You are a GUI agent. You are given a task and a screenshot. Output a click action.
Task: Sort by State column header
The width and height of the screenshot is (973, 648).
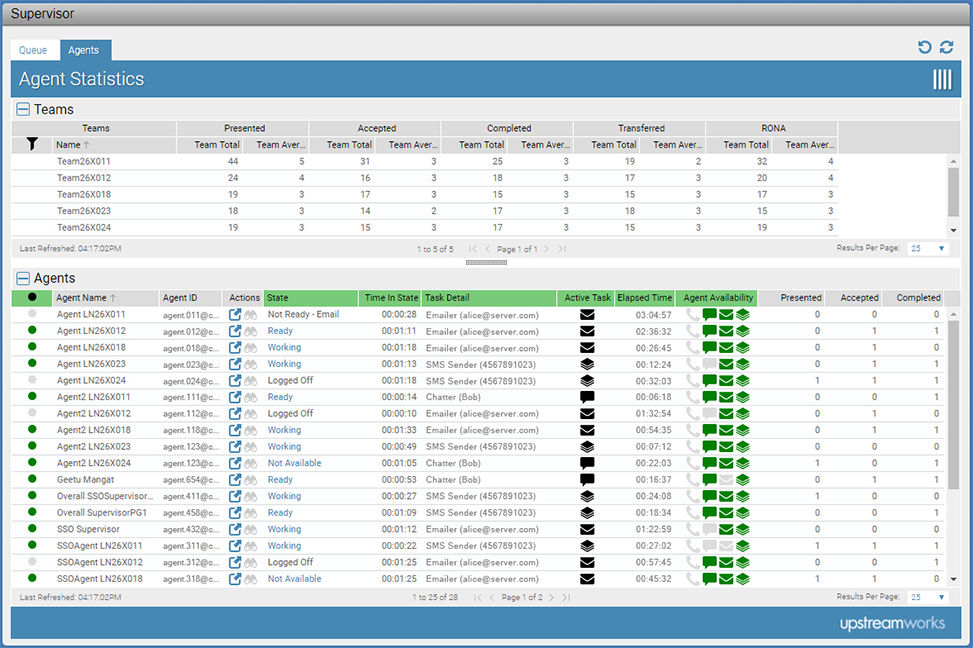(311, 298)
